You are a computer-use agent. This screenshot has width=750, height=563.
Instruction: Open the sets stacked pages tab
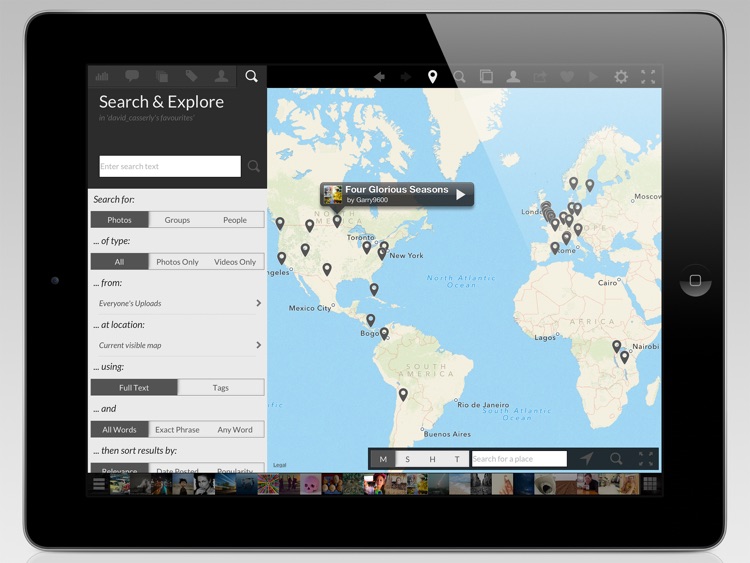[x=162, y=76]
